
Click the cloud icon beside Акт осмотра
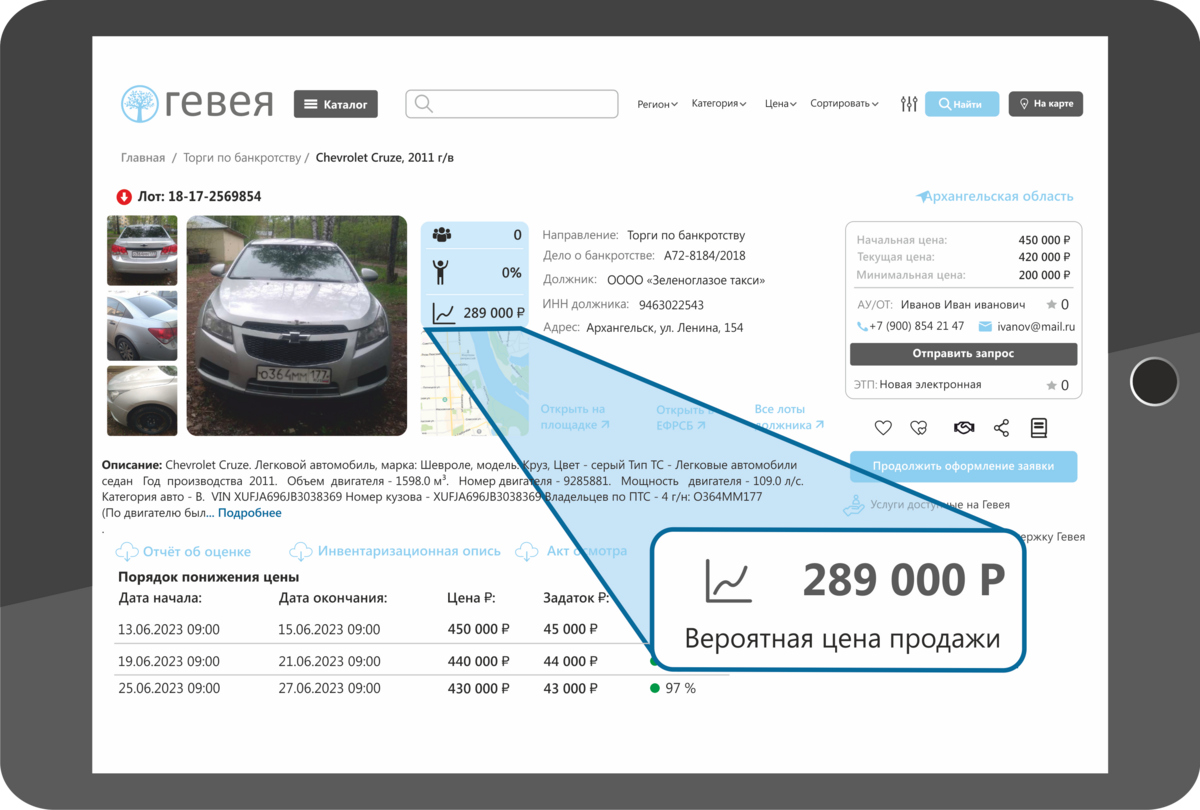point(528,551)
